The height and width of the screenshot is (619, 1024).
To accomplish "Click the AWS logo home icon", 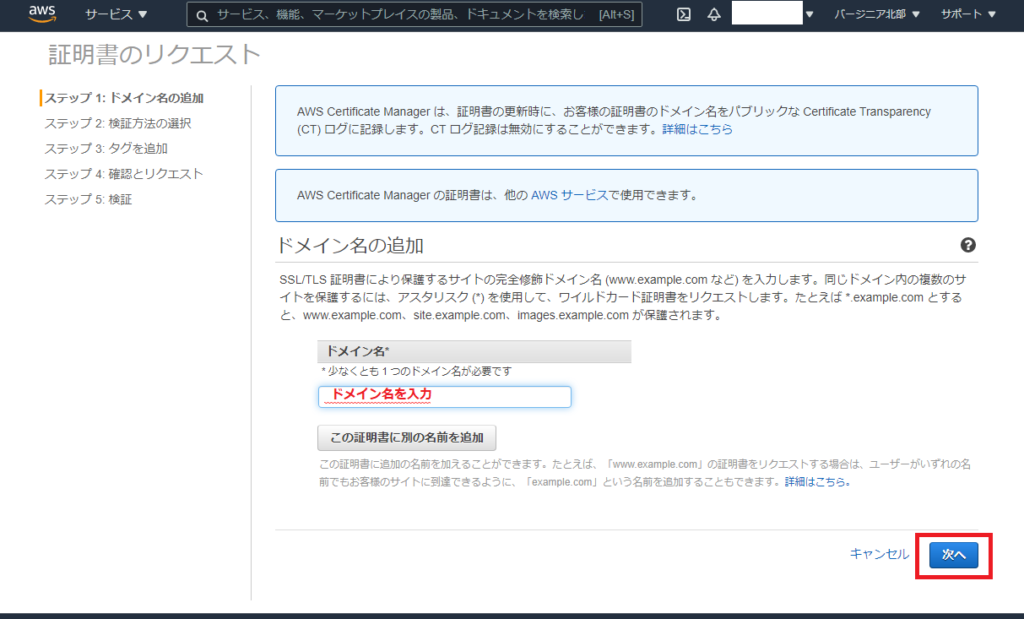I will tap(42, 14).
